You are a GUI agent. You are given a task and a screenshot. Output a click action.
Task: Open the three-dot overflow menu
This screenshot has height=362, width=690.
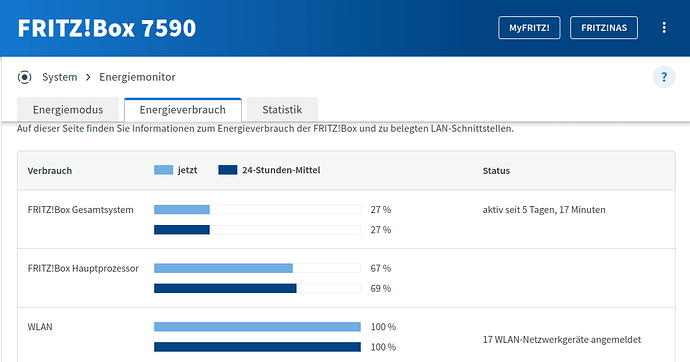[x=664, y=28]
